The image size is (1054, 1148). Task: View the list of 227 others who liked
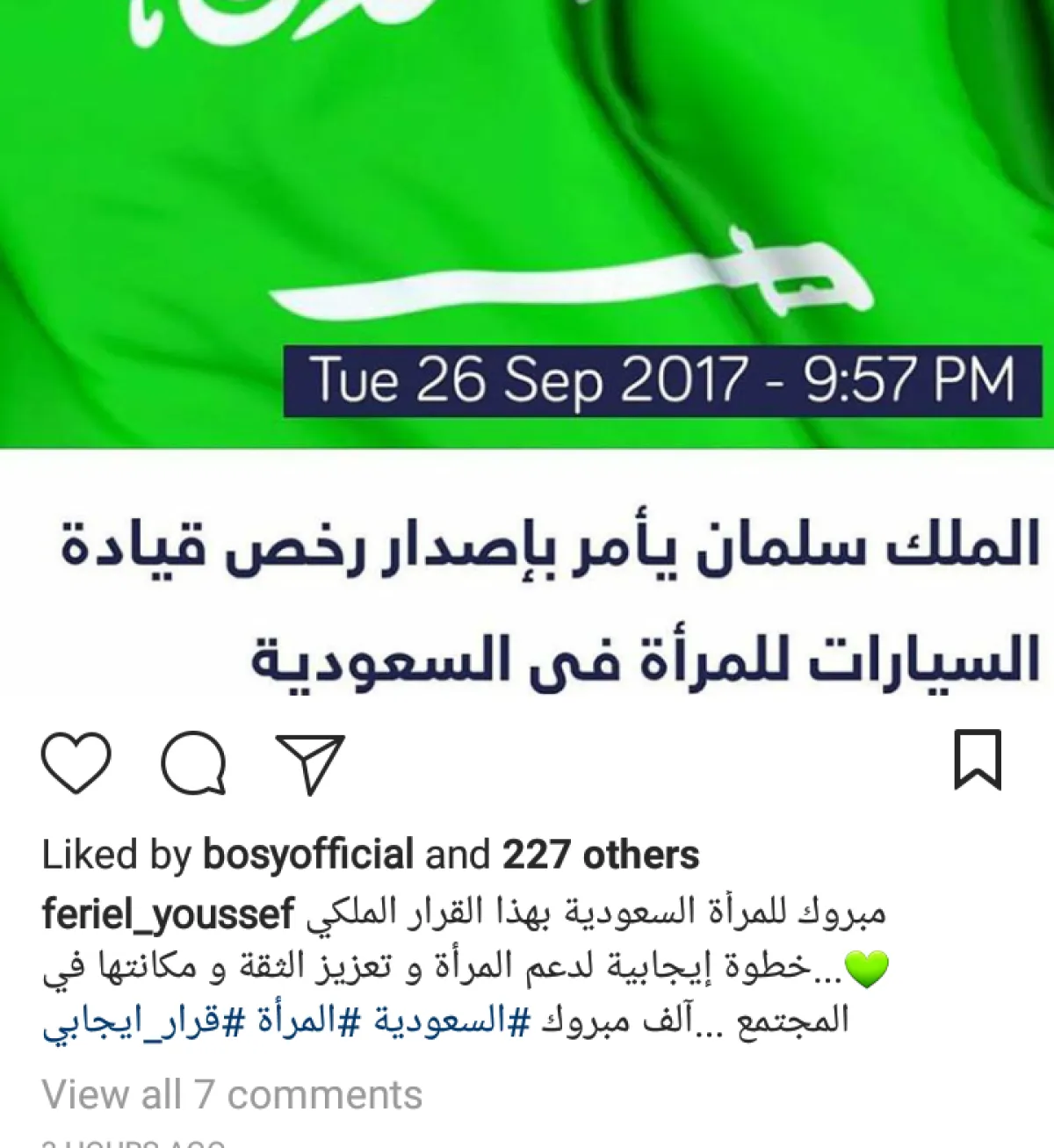[x=601, y=855]
